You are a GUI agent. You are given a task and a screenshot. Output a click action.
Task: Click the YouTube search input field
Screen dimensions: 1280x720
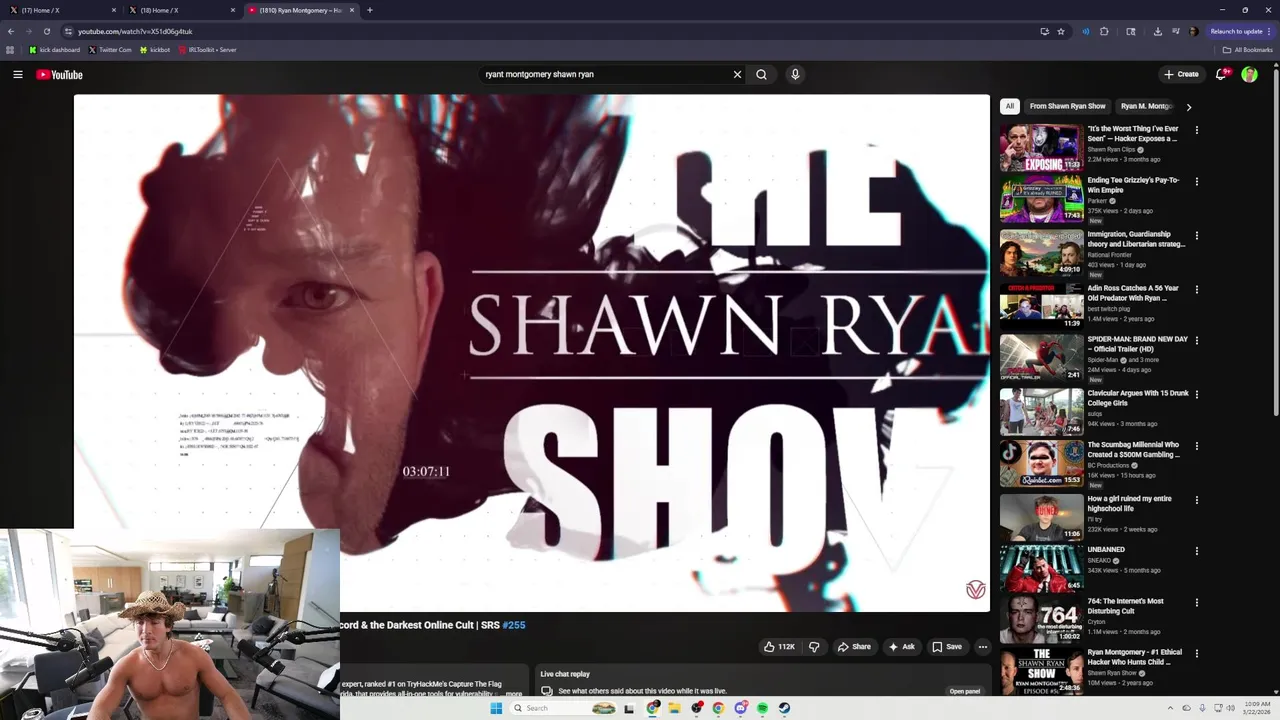605,74
